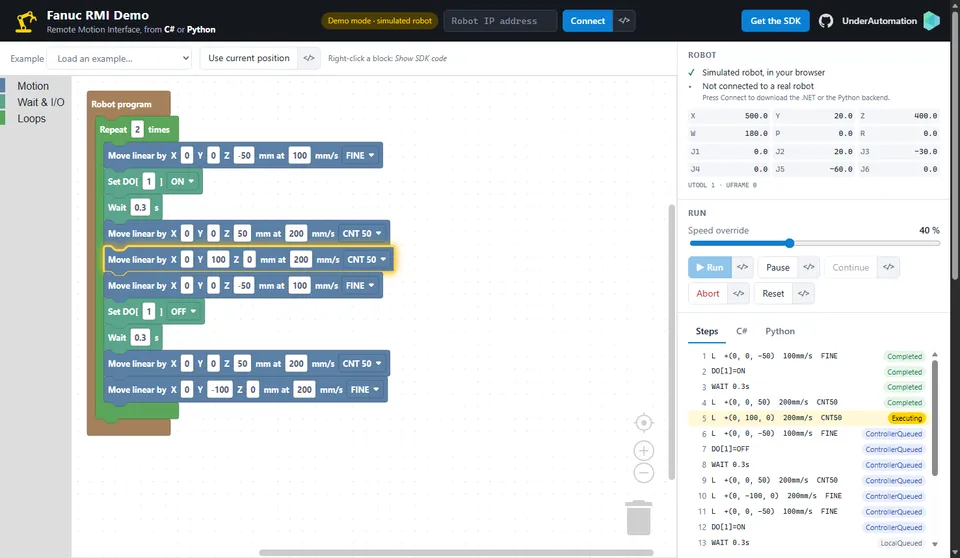Open CNT 50 dropdown on highlighted Y 100 block
The image size is (960, 558).
click(x=367, y=260)
